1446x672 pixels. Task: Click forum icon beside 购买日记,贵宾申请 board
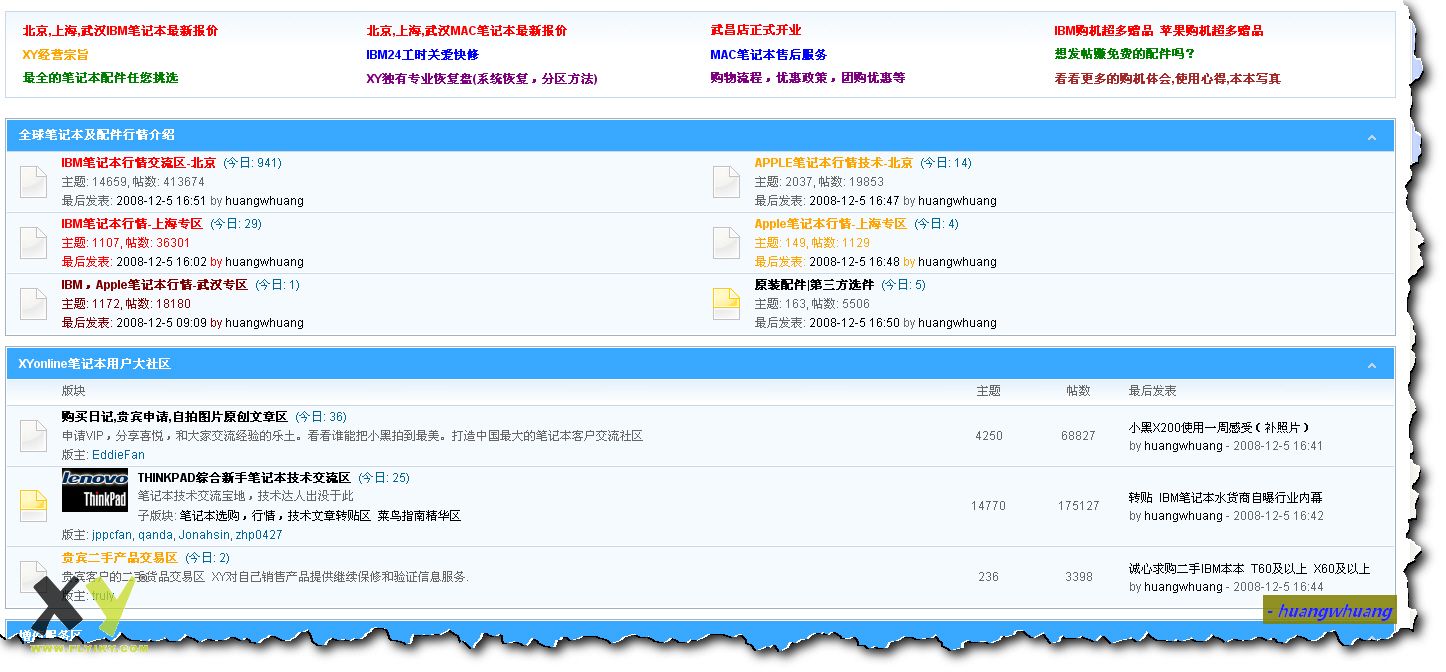[x=34, y=436]
